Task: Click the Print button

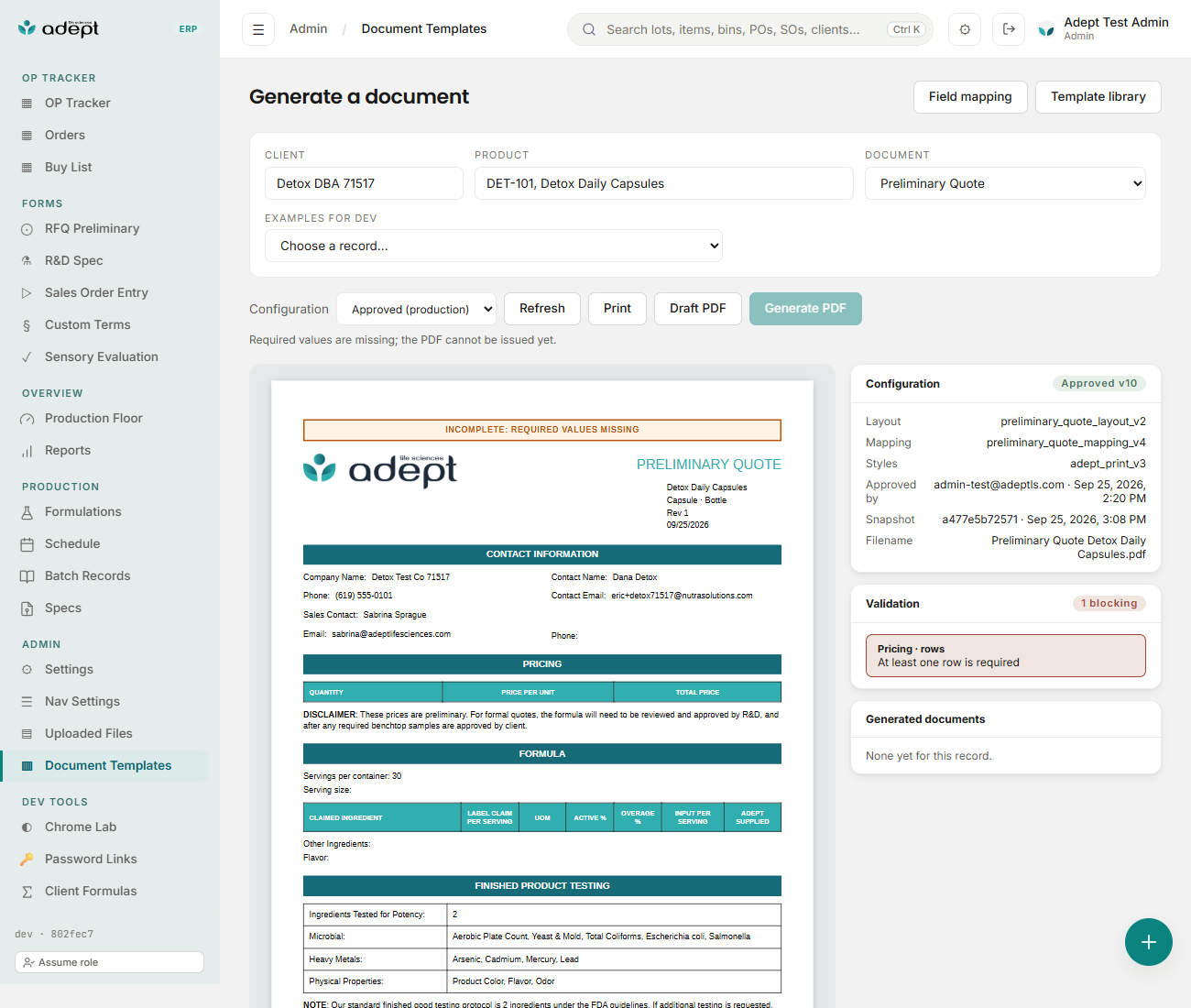Action: [x=617, y=309]
